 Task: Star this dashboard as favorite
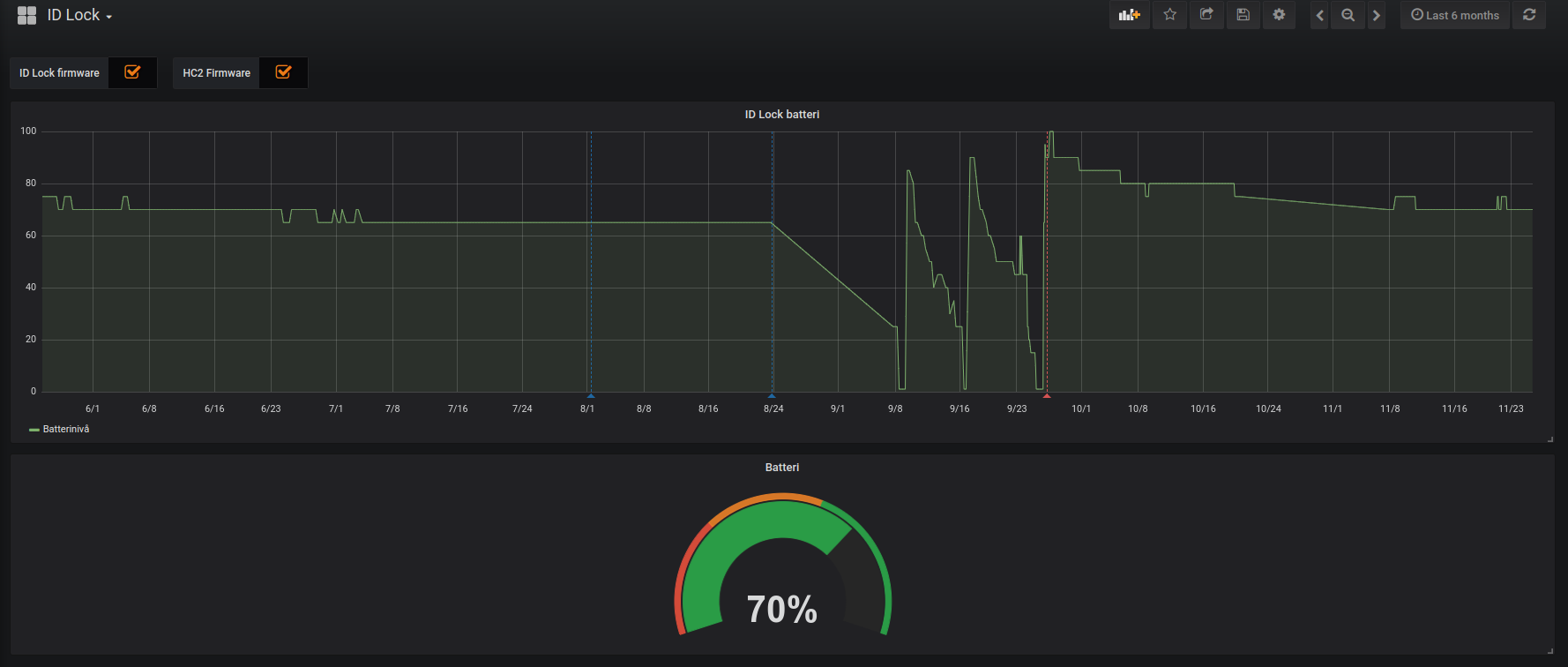click(1169, 15)
